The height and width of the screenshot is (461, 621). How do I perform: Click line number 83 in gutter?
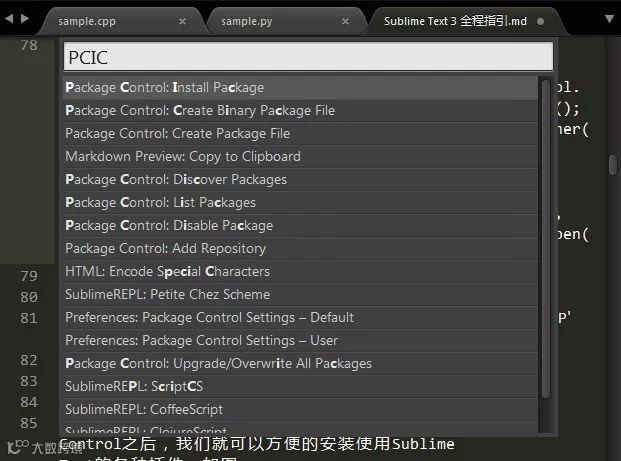pyautogui.click(x=29, y=381)
